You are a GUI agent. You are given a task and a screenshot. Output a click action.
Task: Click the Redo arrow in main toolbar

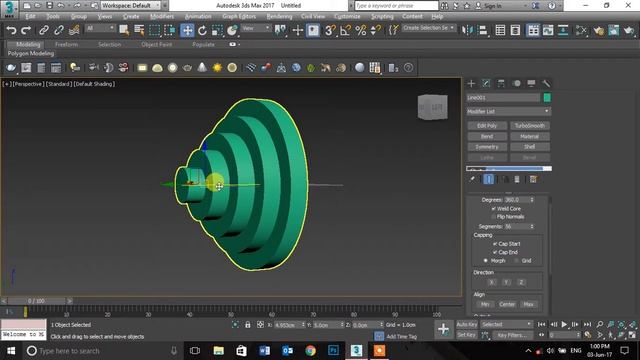point(26,30)
